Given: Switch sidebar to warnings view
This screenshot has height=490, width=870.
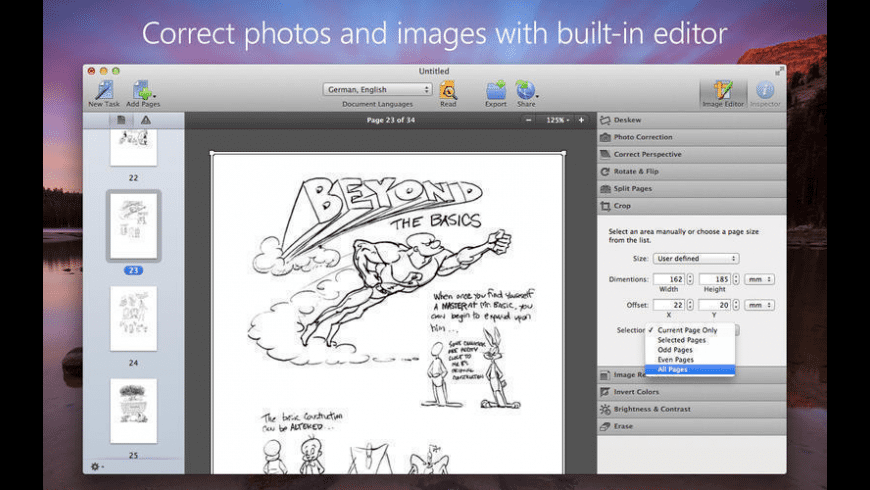Looking at the screenshot, I should point(145,120).
